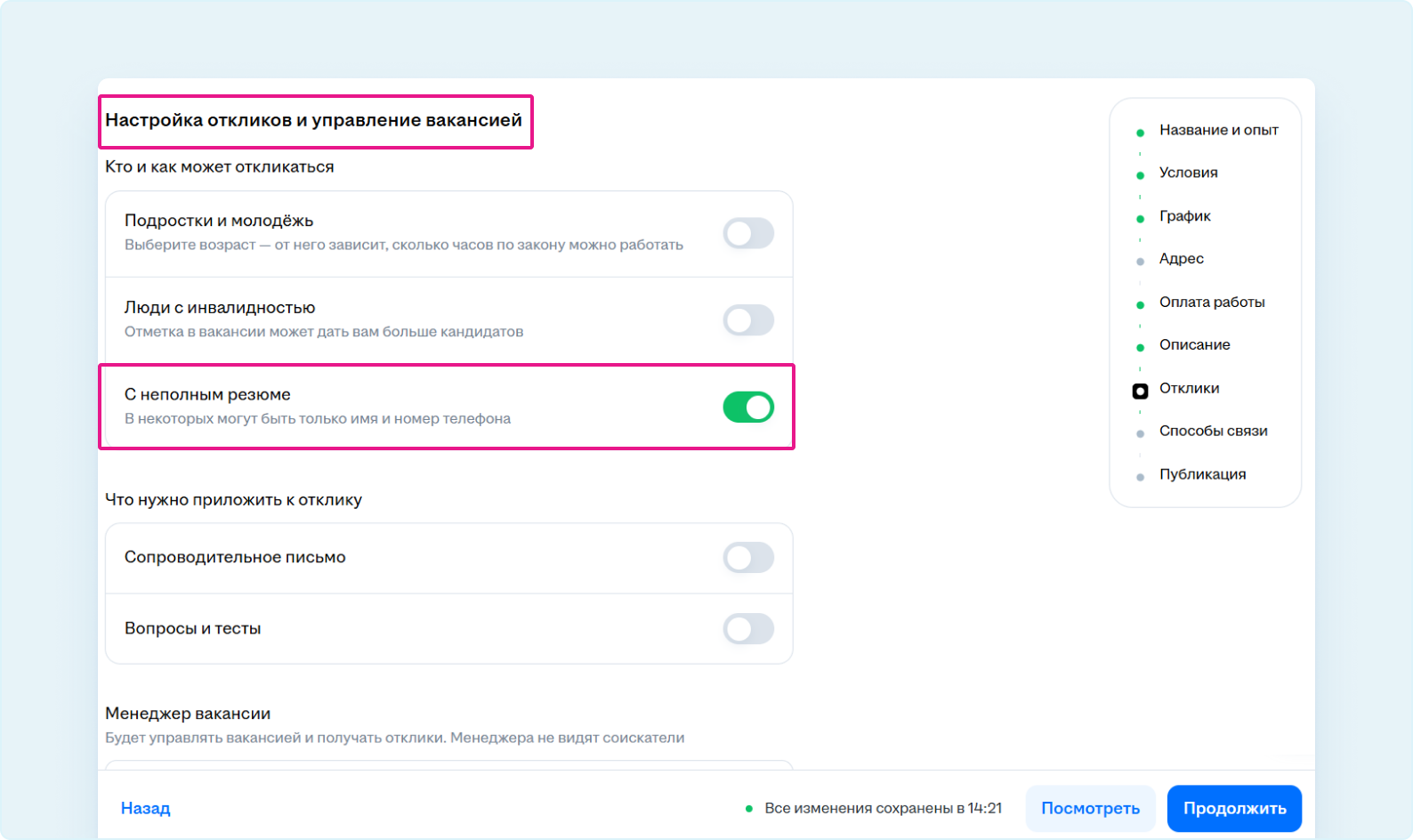
Task: Navigate to the График step
Action: (1184, 216)
